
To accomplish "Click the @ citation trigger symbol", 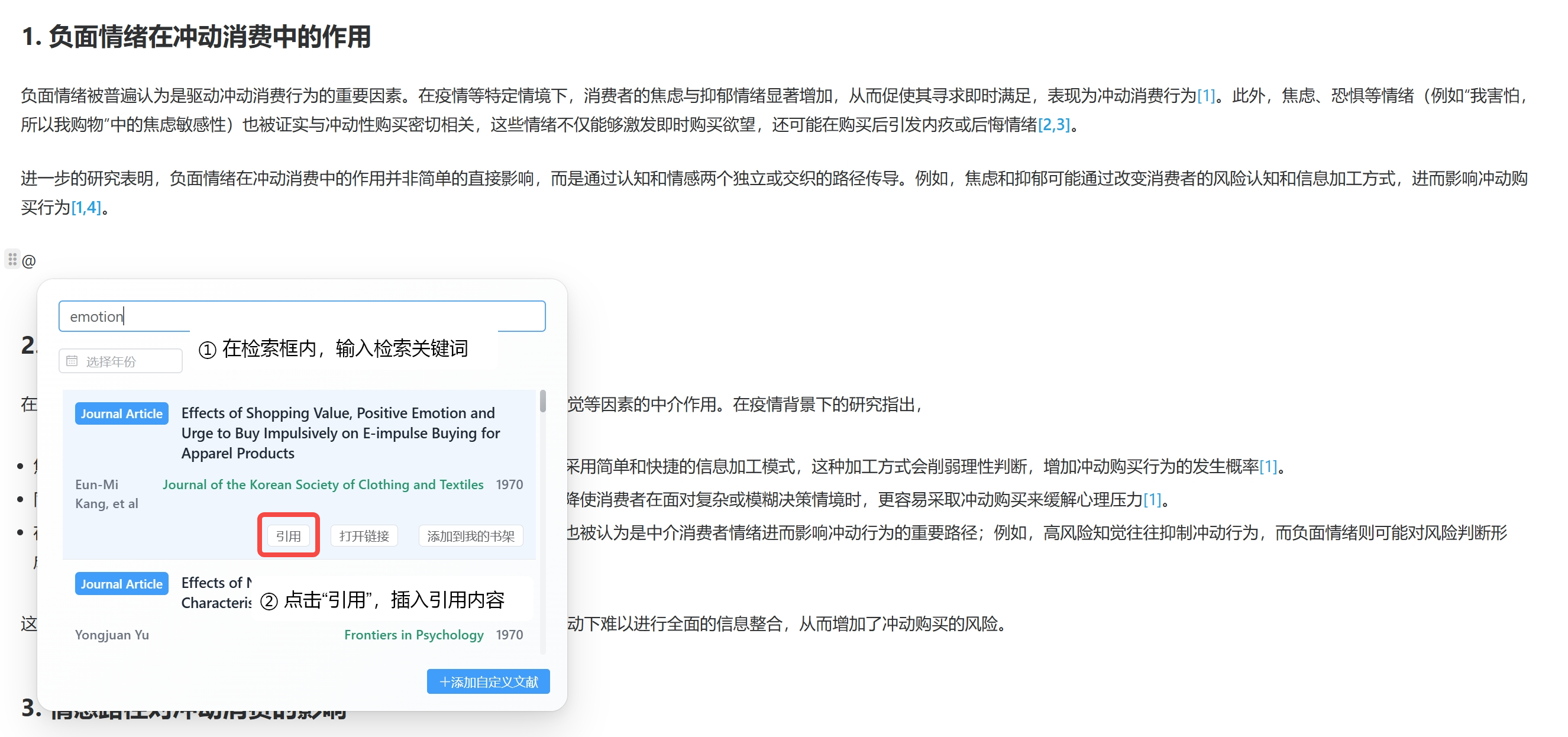I will [28, 260].
